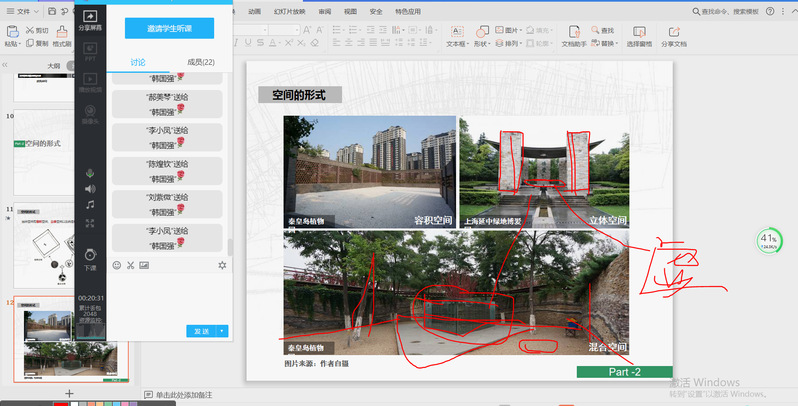Click the send (发送) button
This screenshot has width=798, height=406.
coord(200,331)
